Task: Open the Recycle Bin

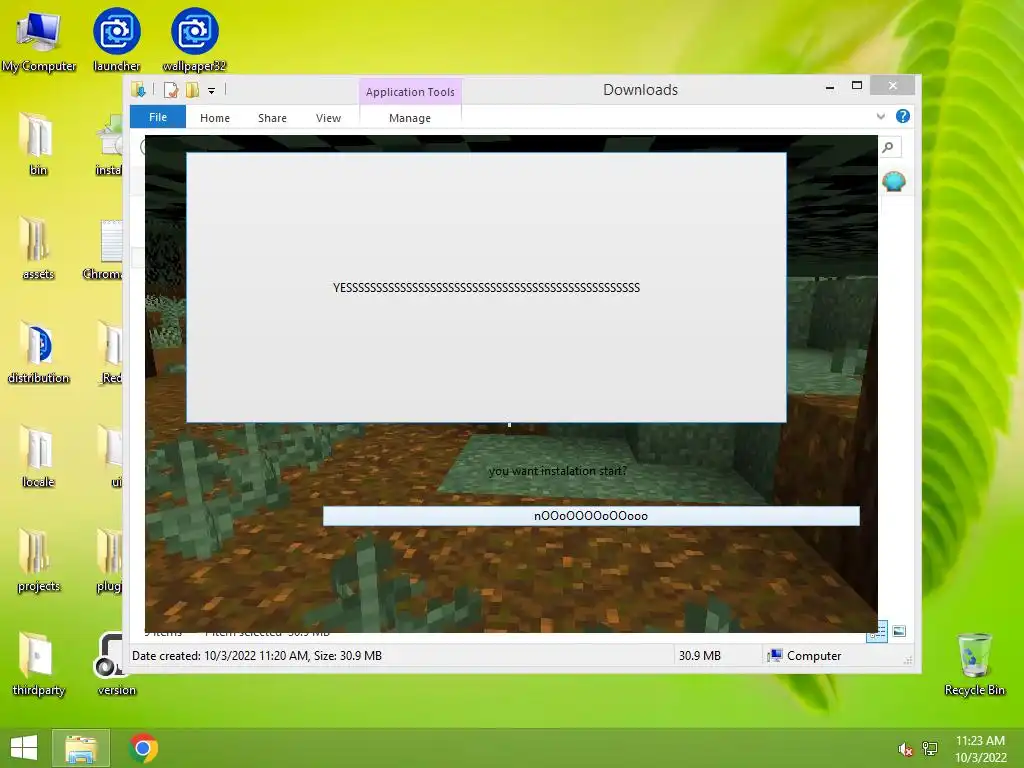Action: [x=974, y=664]
